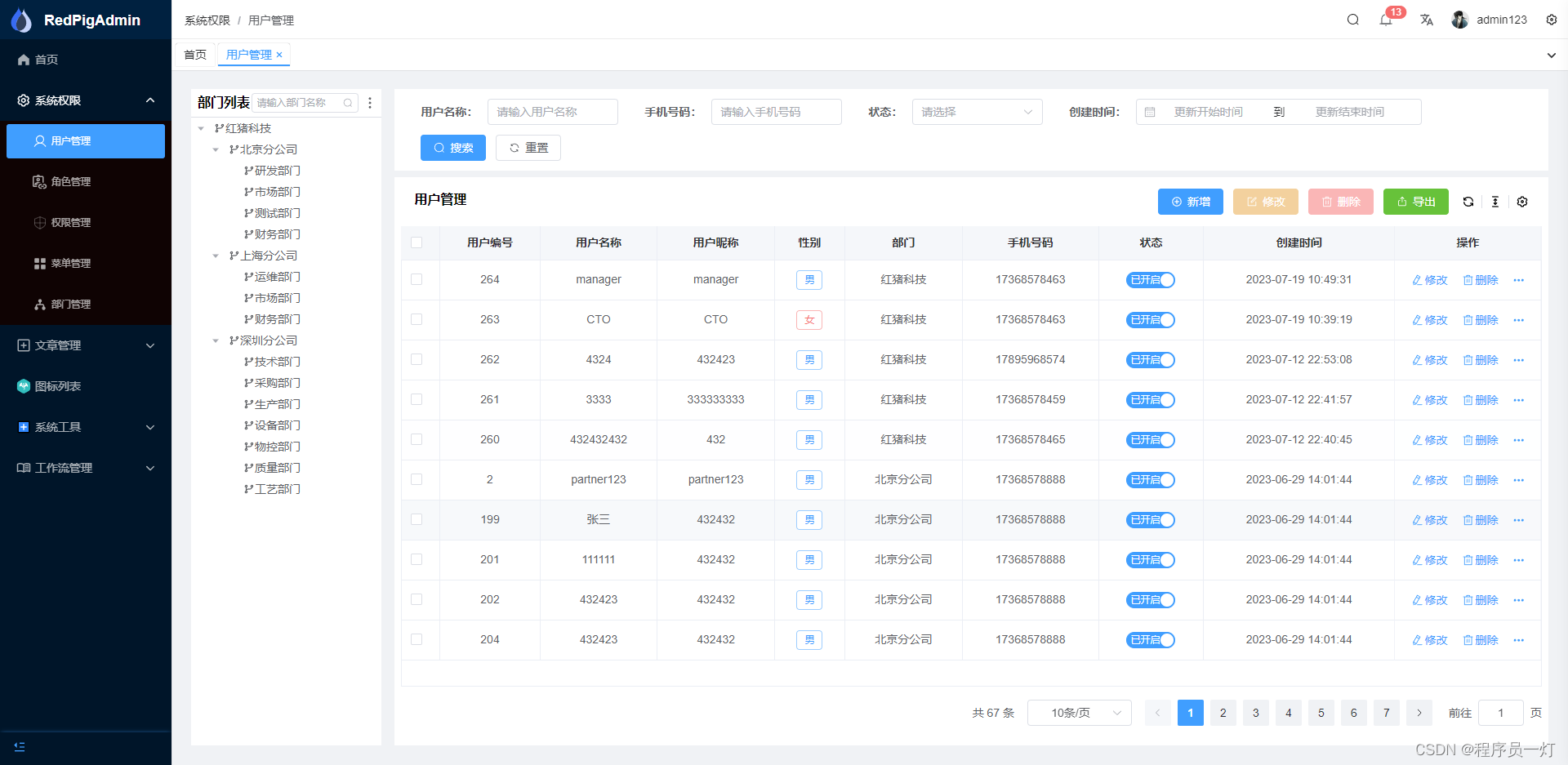Screen dimensions: 1568x765
Task: Open more actions for user 263
Action: point(1518,320)
